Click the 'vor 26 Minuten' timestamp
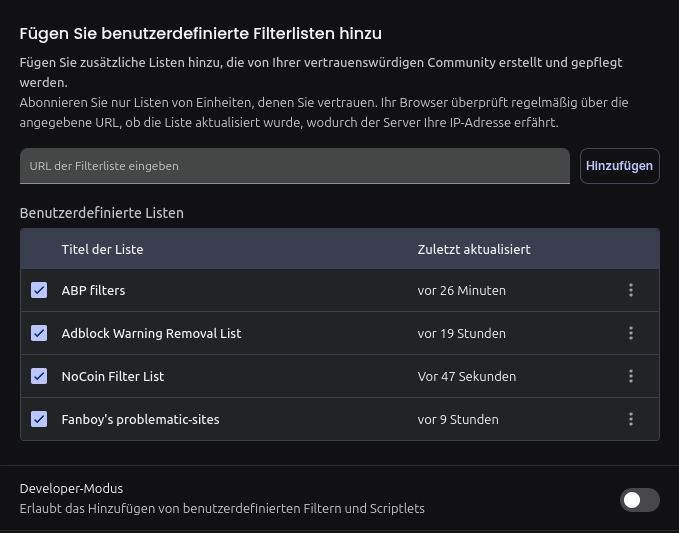Viewport: 679px width, 533px height. click(x=461, y=290)
